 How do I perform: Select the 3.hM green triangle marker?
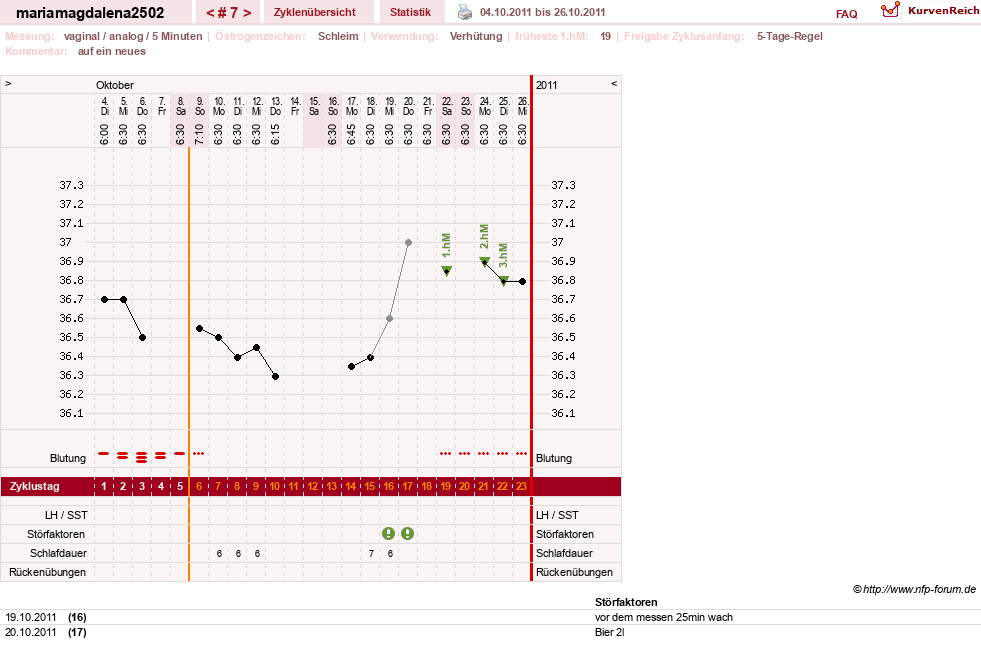504,281
